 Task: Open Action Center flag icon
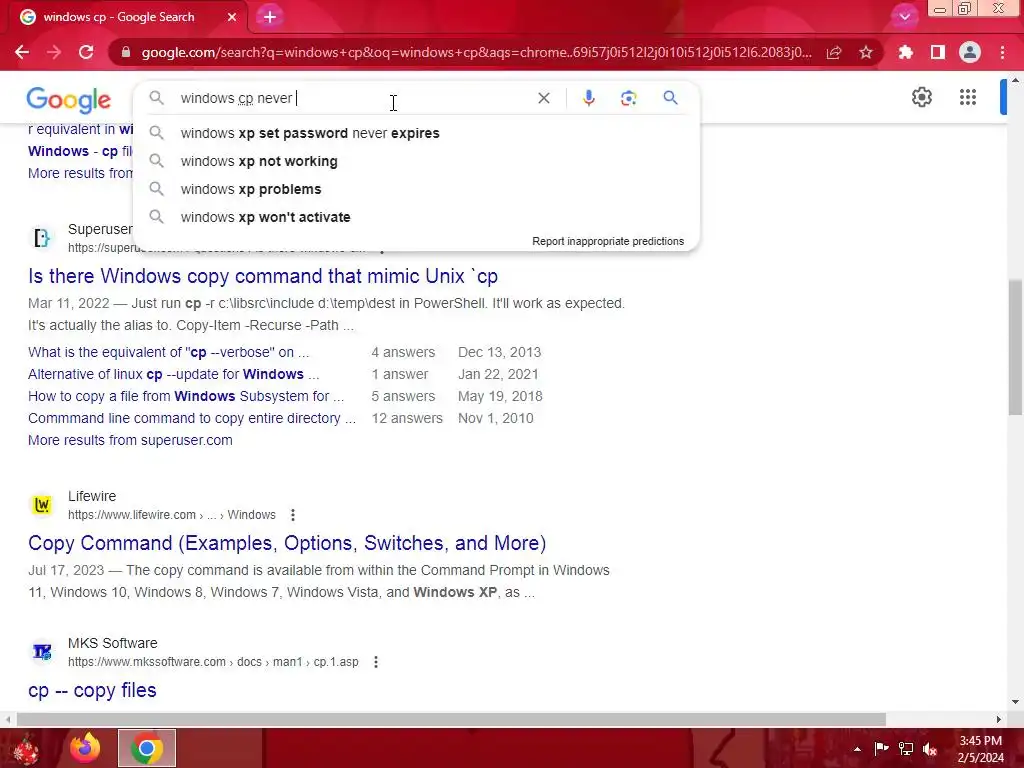tap(881, 748)
